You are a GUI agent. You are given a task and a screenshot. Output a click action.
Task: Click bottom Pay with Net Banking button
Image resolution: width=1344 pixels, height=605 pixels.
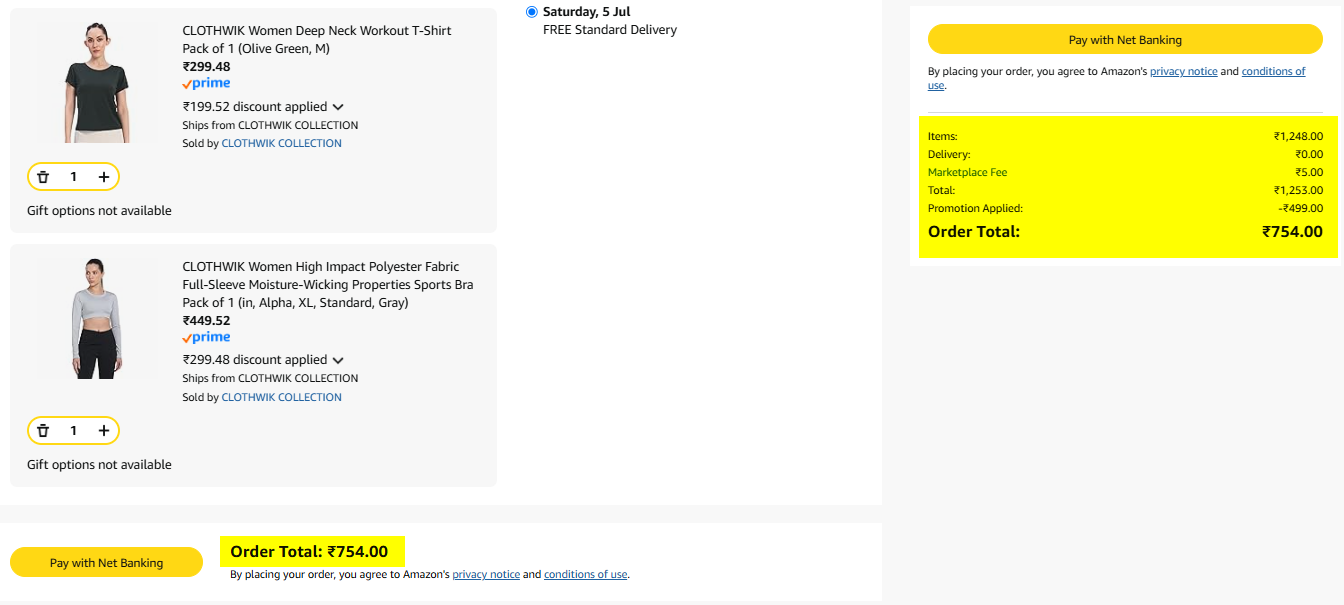[x=106, y=563]
